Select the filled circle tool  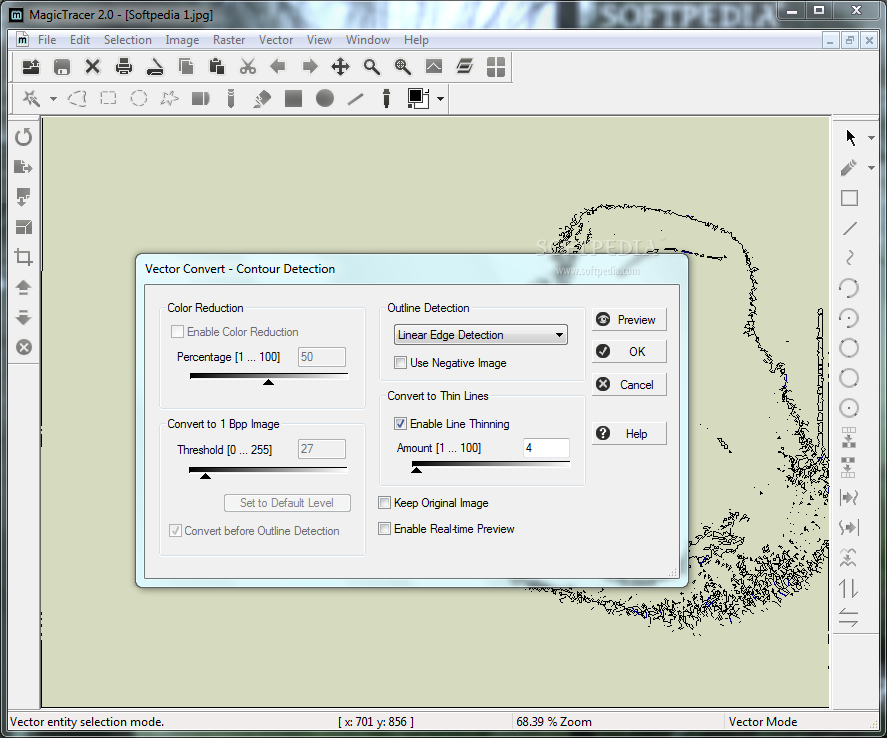click(x=325, y=99)
